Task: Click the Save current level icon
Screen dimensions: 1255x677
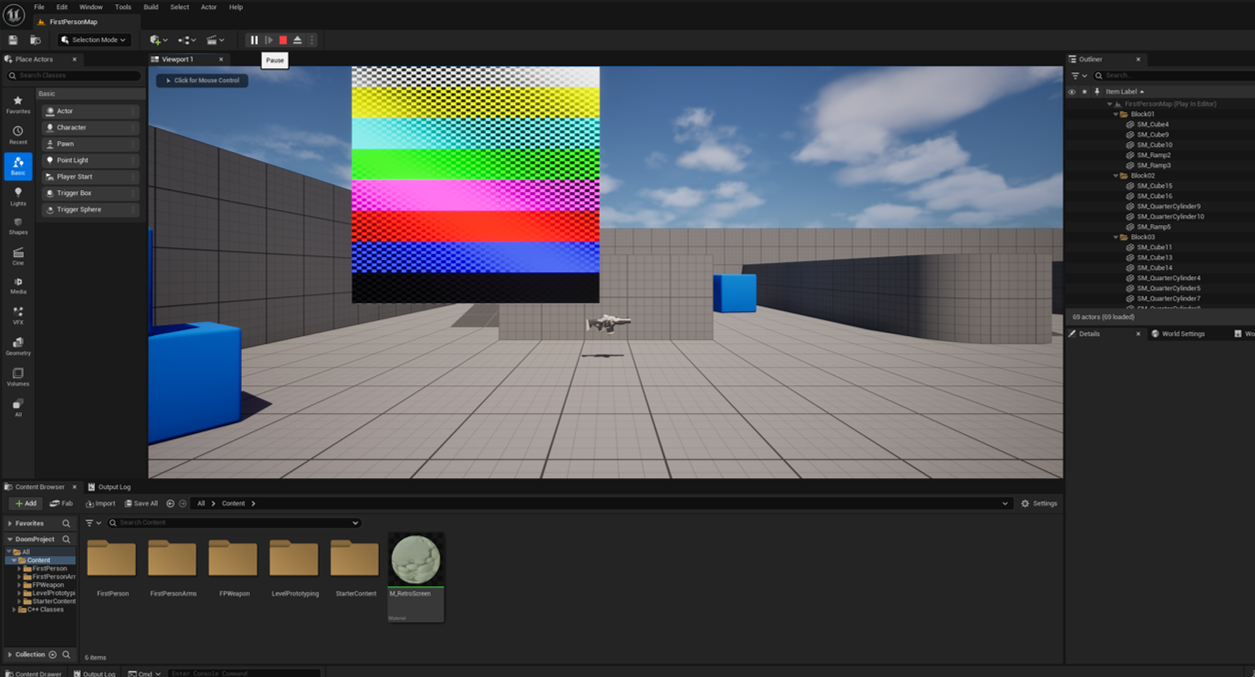Action: [x=13, y=40]
